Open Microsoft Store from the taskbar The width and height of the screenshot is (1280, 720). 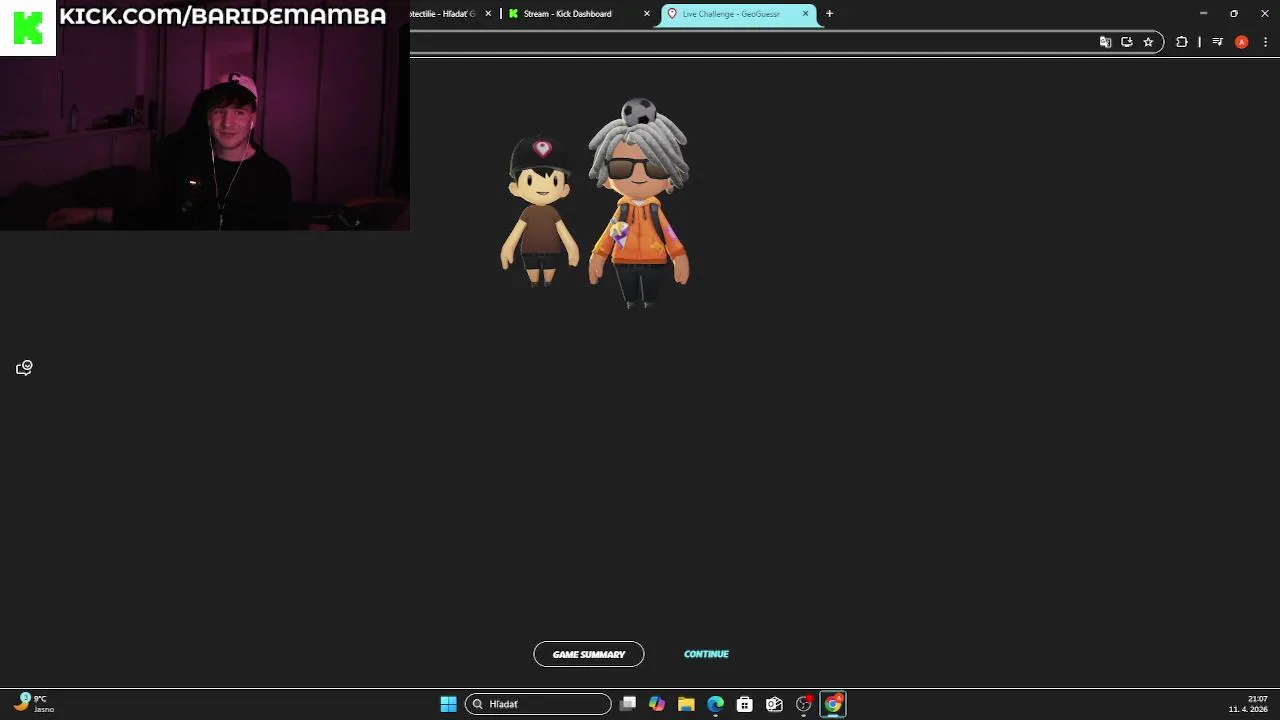point(745,704)
